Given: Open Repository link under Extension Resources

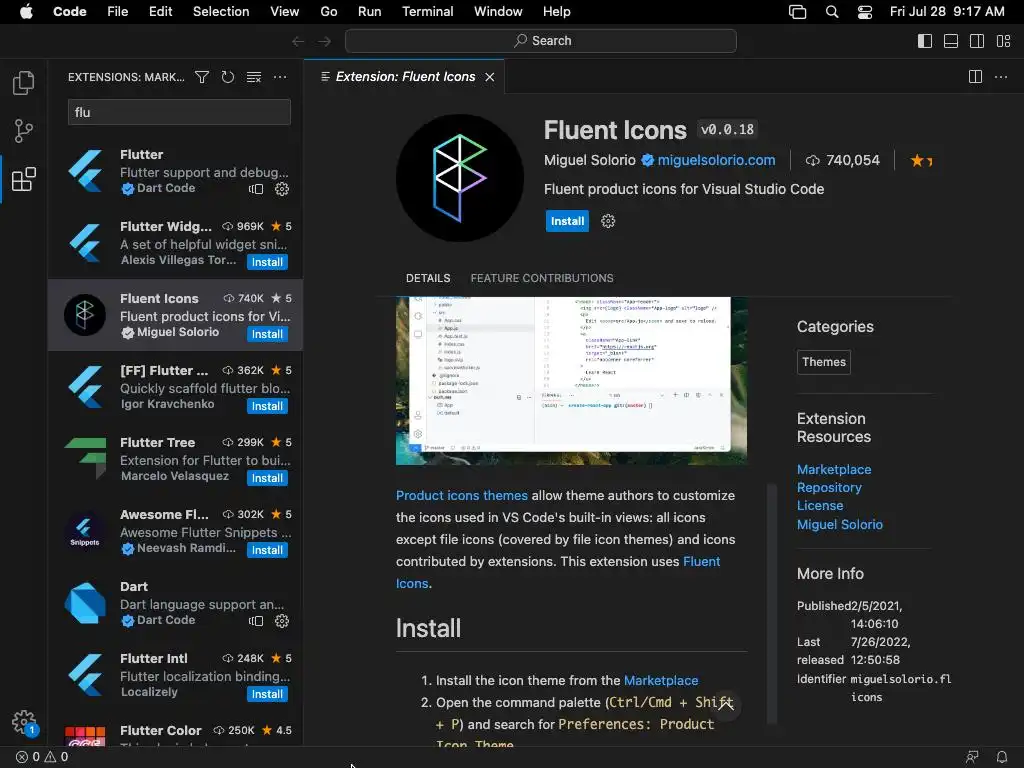Looking at the screenshot, I should [829, 488].
